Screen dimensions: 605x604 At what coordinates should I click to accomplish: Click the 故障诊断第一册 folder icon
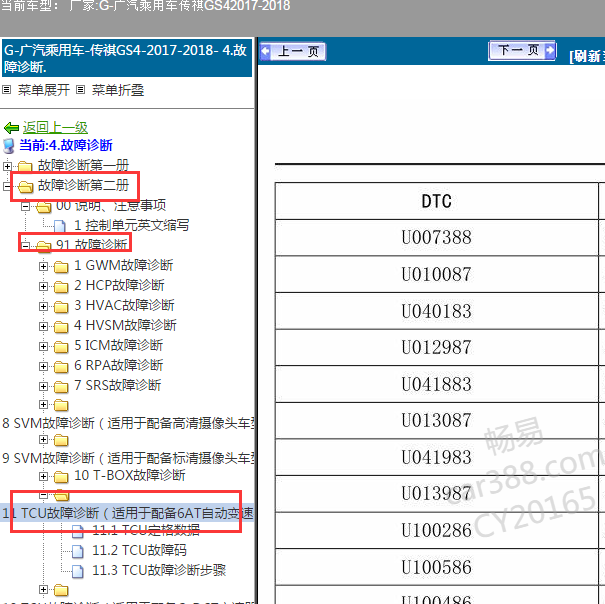point(25,167)
